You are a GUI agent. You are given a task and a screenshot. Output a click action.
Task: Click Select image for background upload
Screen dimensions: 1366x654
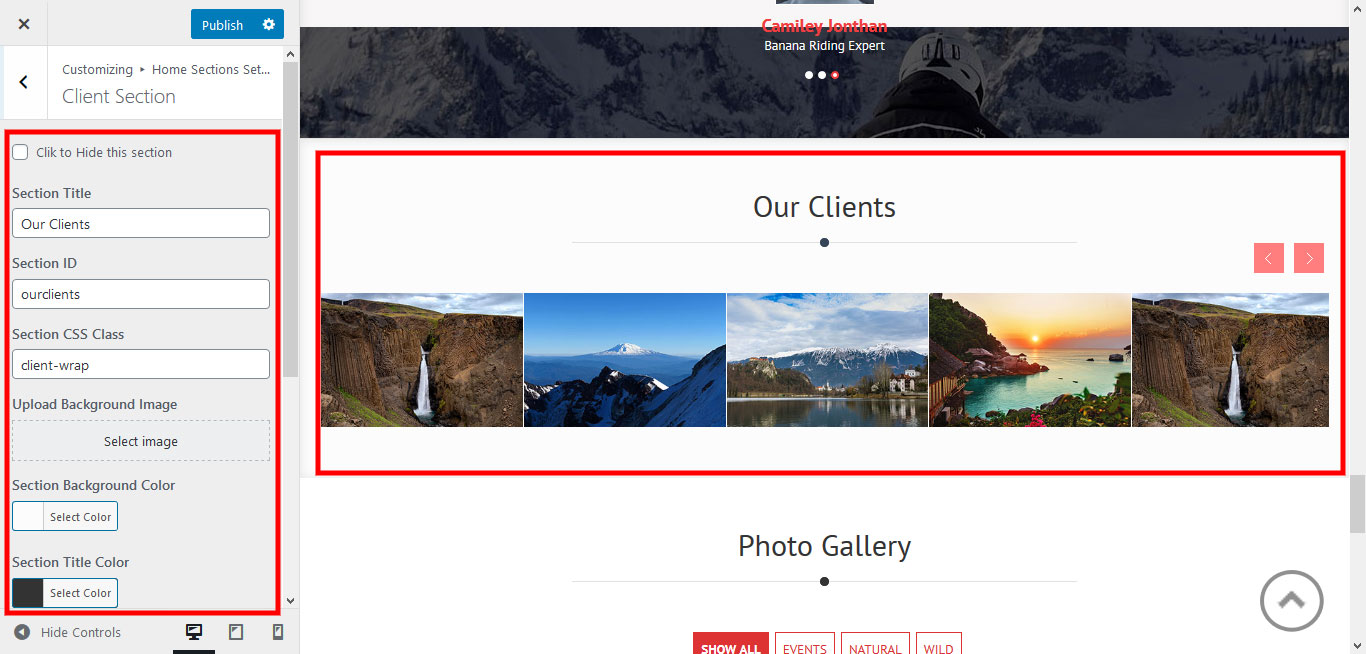tap(141, 441)
